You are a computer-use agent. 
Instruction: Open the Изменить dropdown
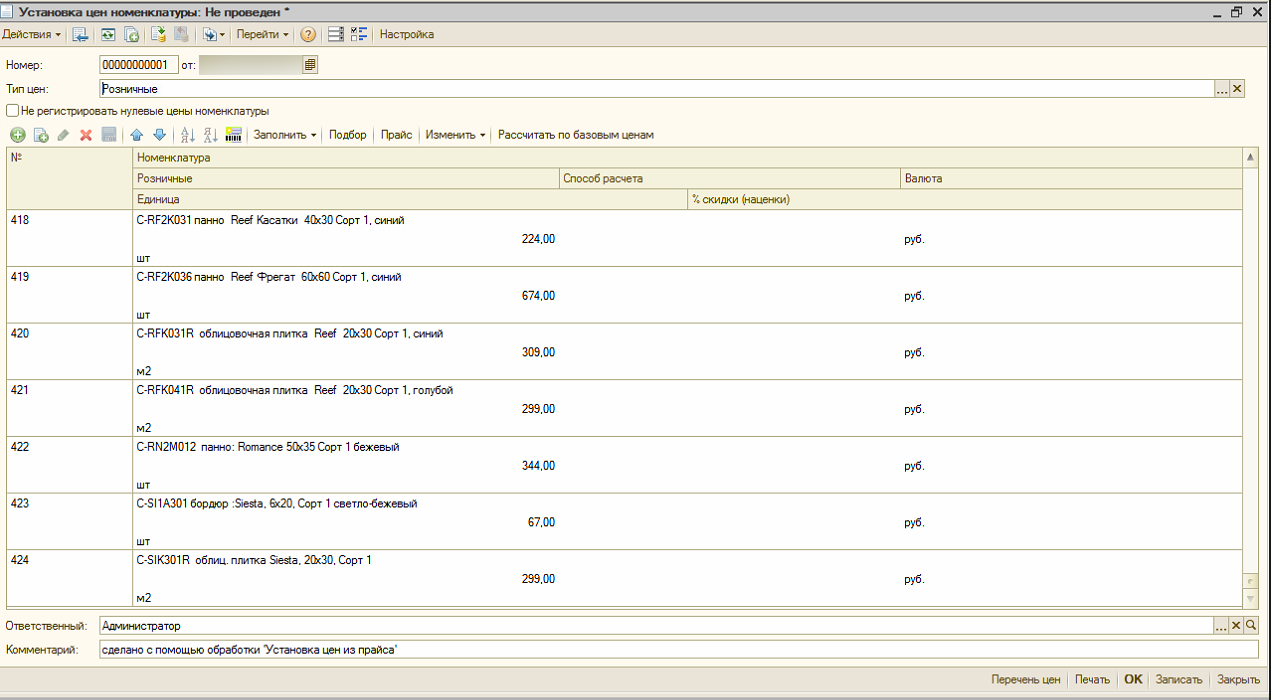[454, 135]
